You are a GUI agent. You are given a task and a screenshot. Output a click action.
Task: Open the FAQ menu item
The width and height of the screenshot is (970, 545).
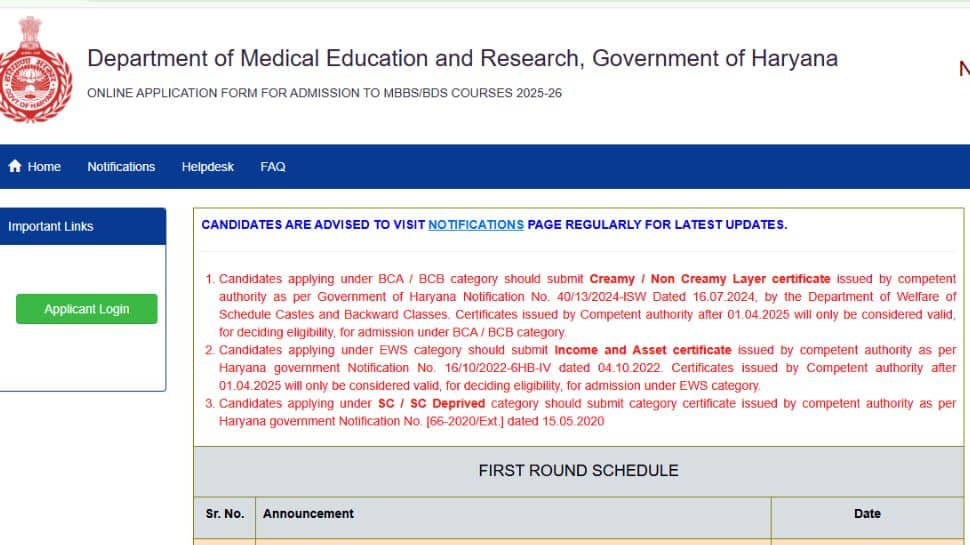click(x=273, y=166)
